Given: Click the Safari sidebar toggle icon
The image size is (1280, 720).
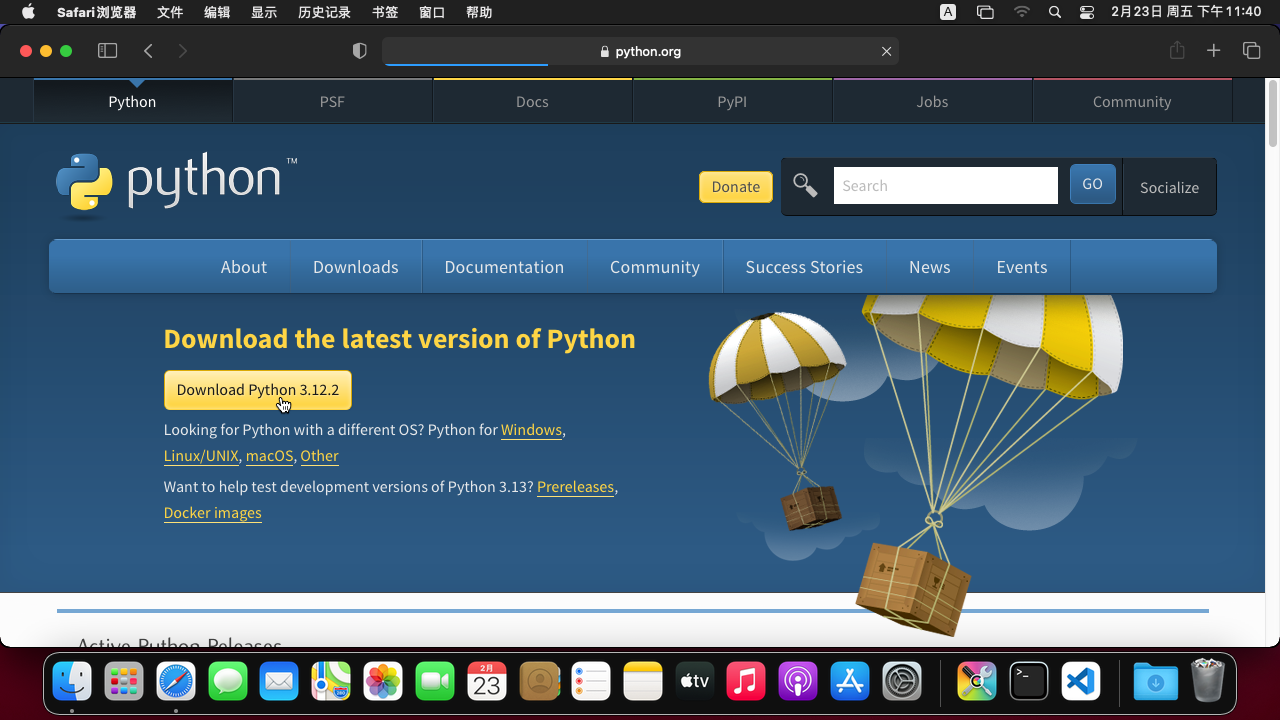Looking at the screenshot, I should coord(107,51).
